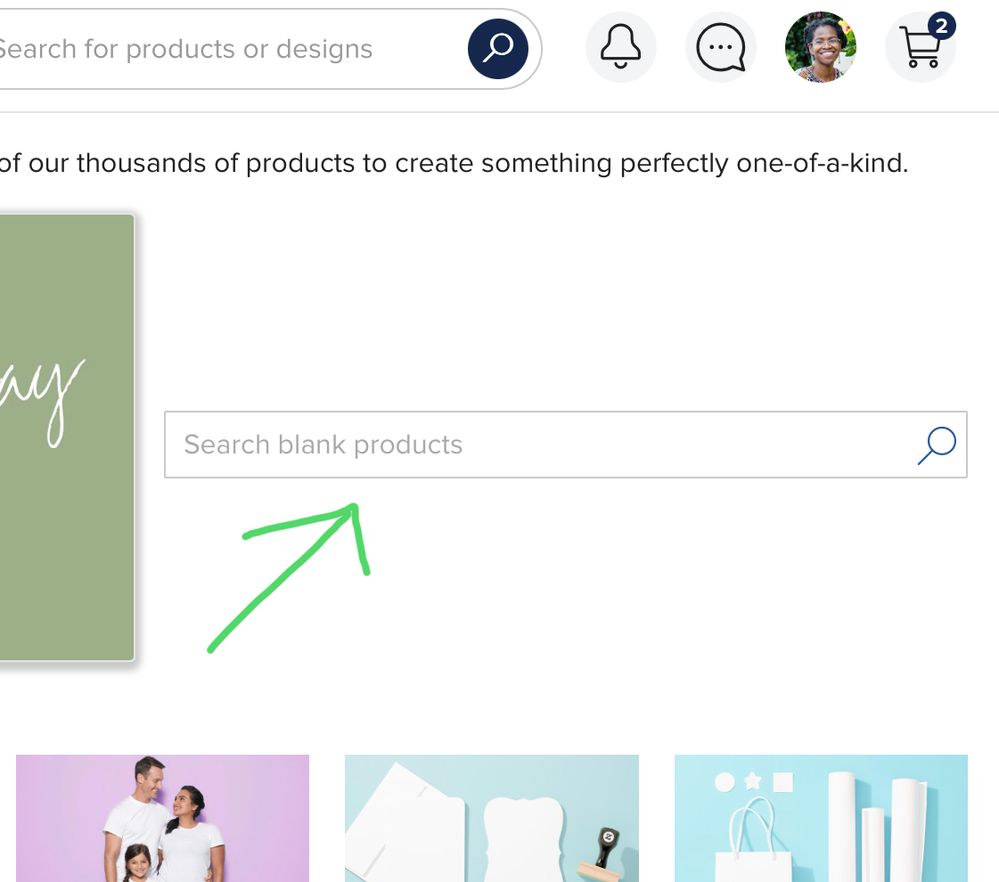Focus the "Search blank products" field

point(540,445)
